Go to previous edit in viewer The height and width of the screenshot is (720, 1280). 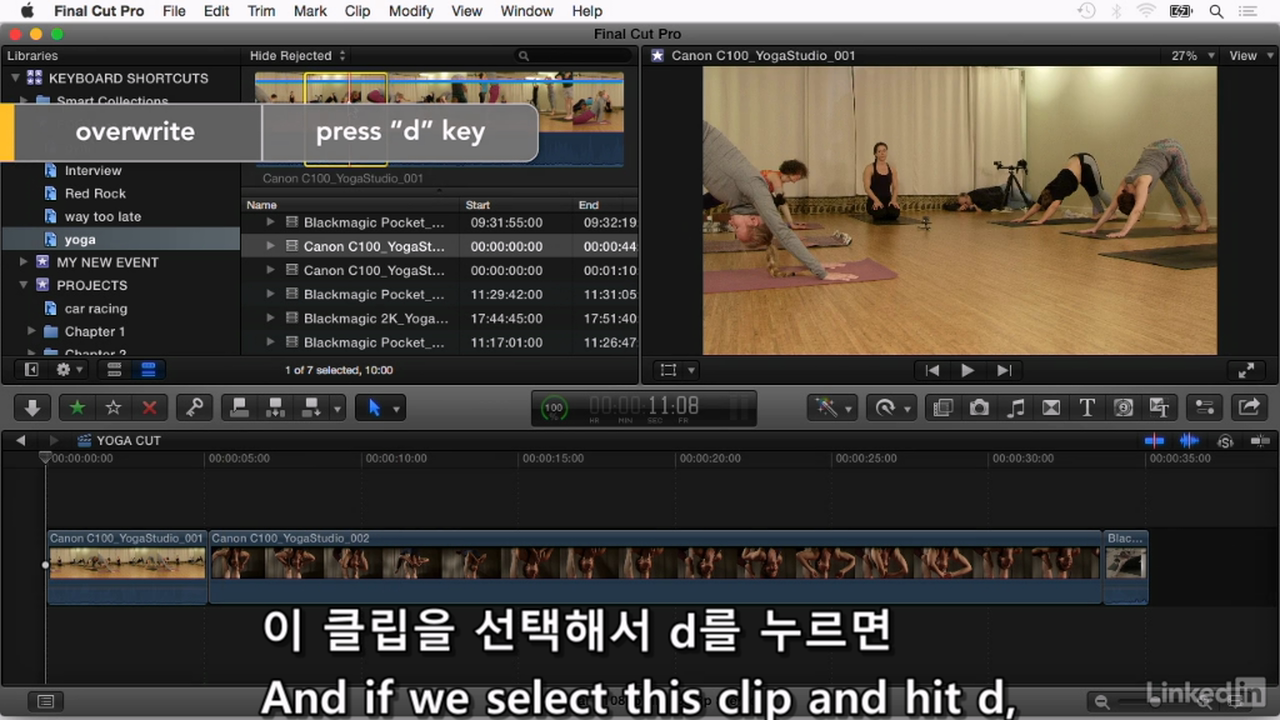(932, 370)
